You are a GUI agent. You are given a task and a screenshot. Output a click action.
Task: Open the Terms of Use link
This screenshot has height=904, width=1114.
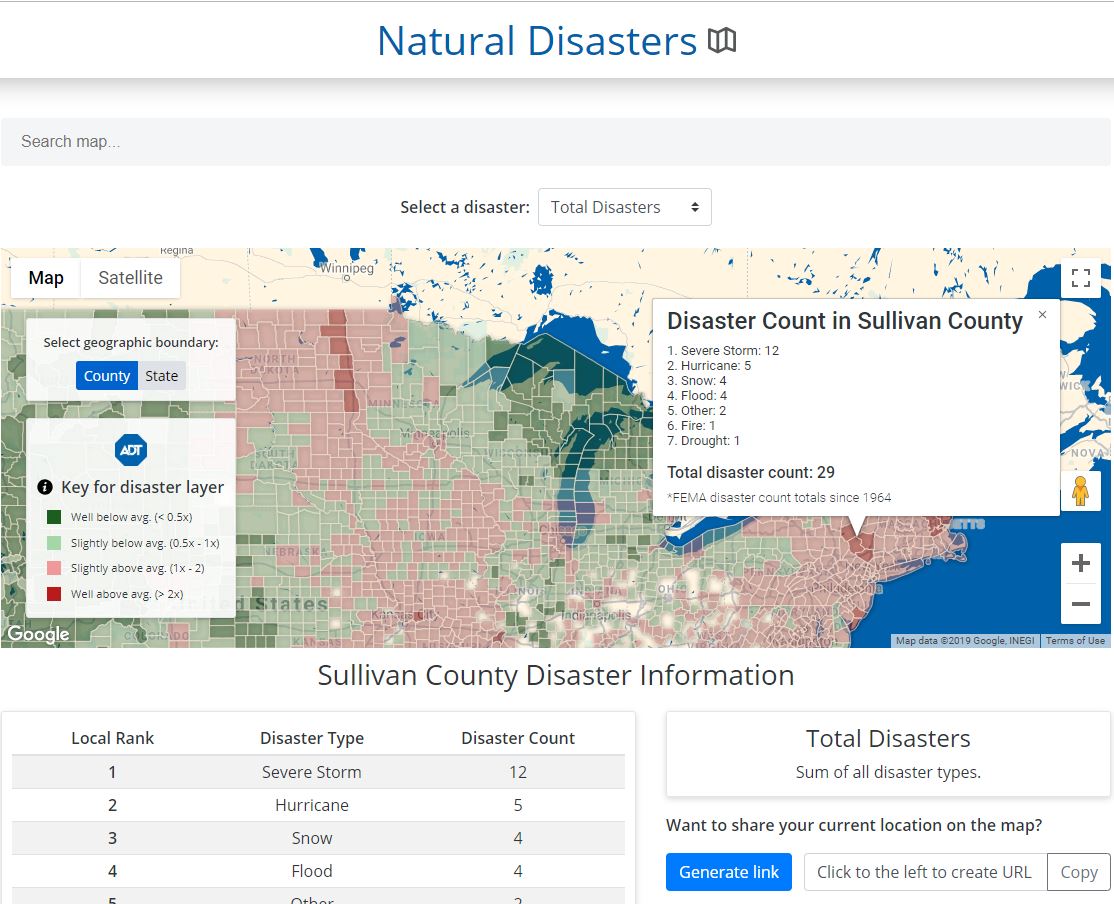pyautogui.click(x=1075, y=640)
